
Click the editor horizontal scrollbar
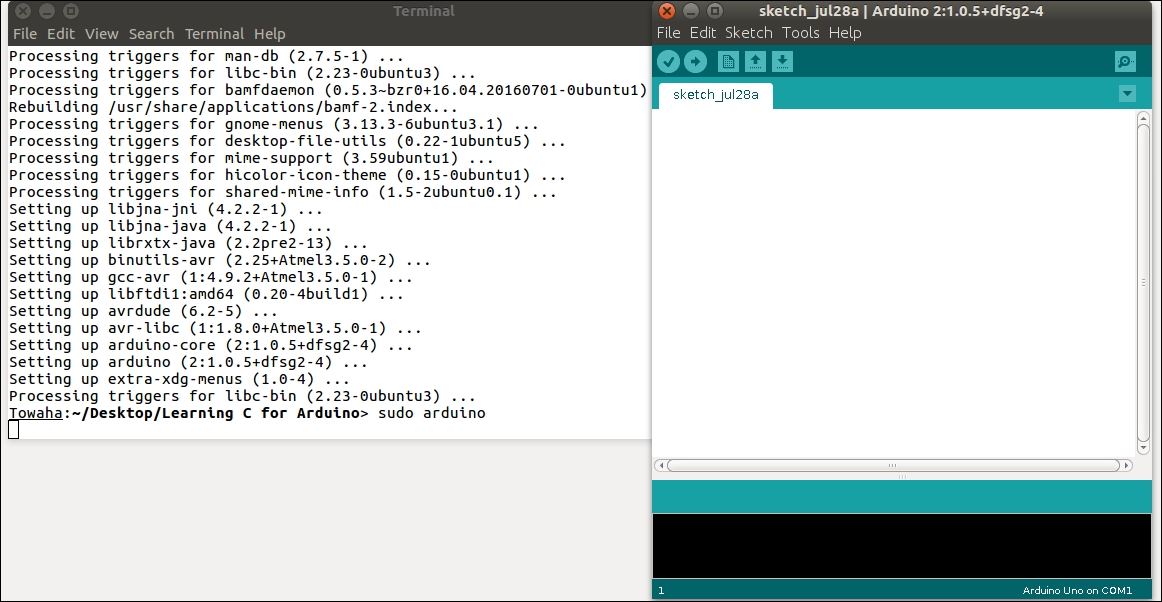coord(893,465)
